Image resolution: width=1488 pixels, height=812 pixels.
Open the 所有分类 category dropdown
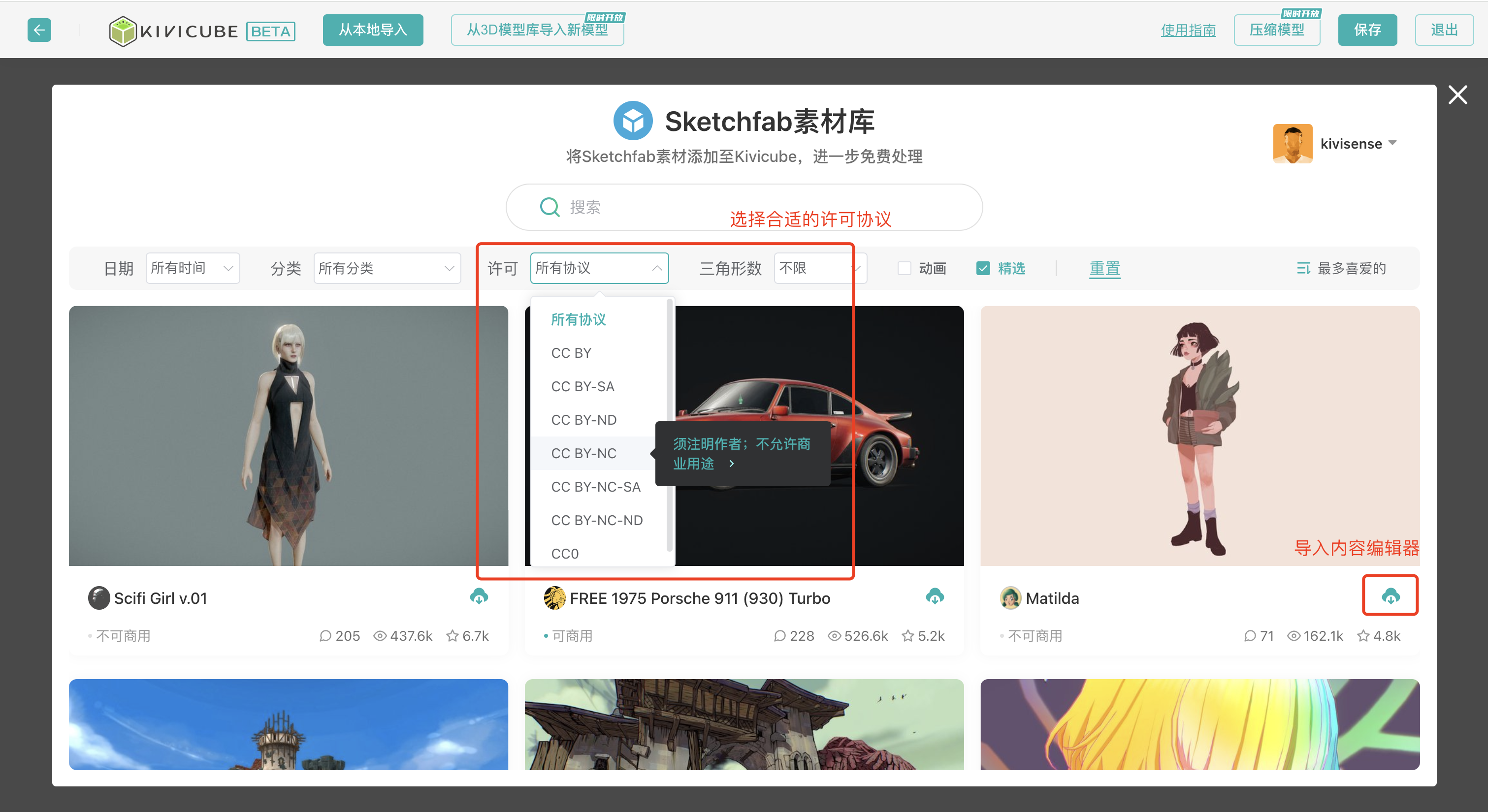[x=387, y=269]
